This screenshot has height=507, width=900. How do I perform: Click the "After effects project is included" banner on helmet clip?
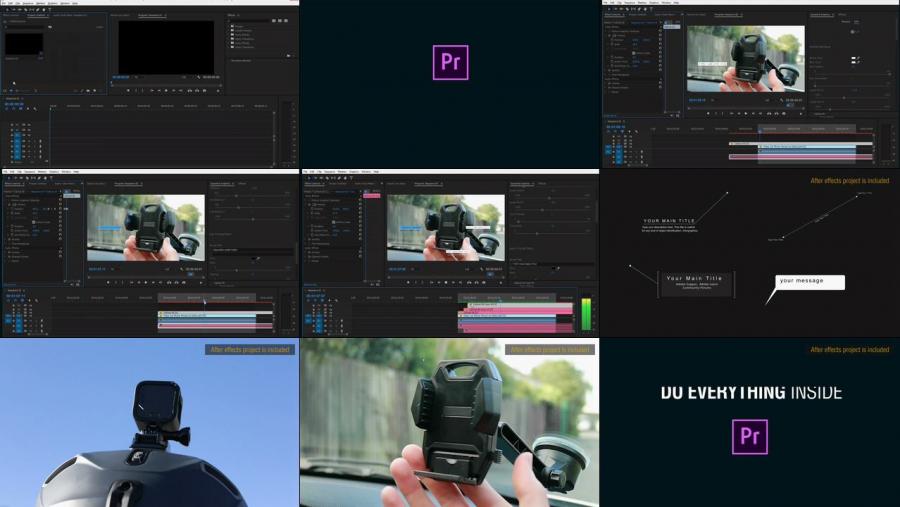click(x=249, y=350)
